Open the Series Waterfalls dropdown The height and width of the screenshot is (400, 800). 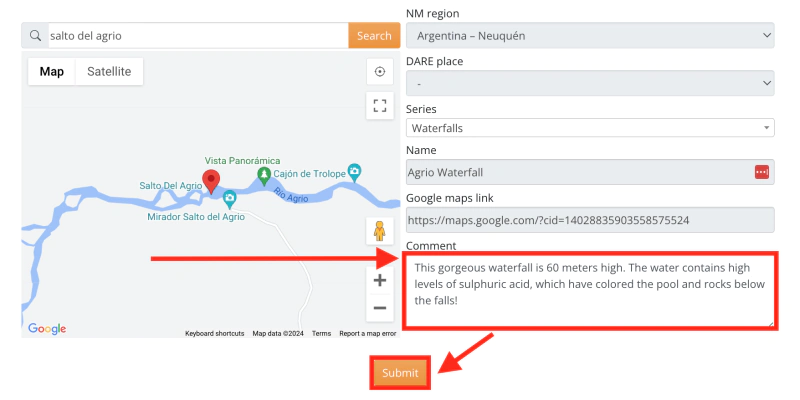tap(590, 128)
